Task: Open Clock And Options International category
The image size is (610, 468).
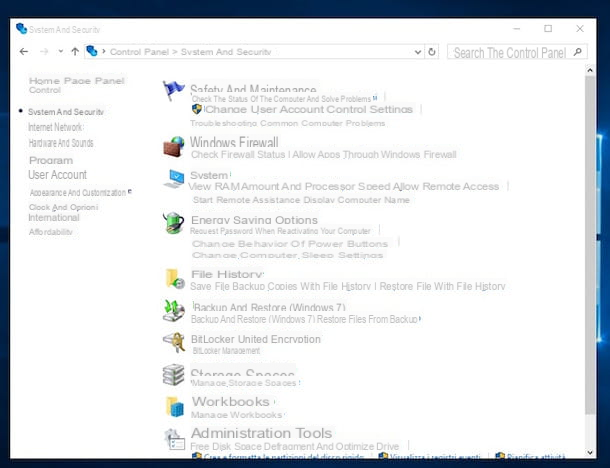Action: coord(63,212)
